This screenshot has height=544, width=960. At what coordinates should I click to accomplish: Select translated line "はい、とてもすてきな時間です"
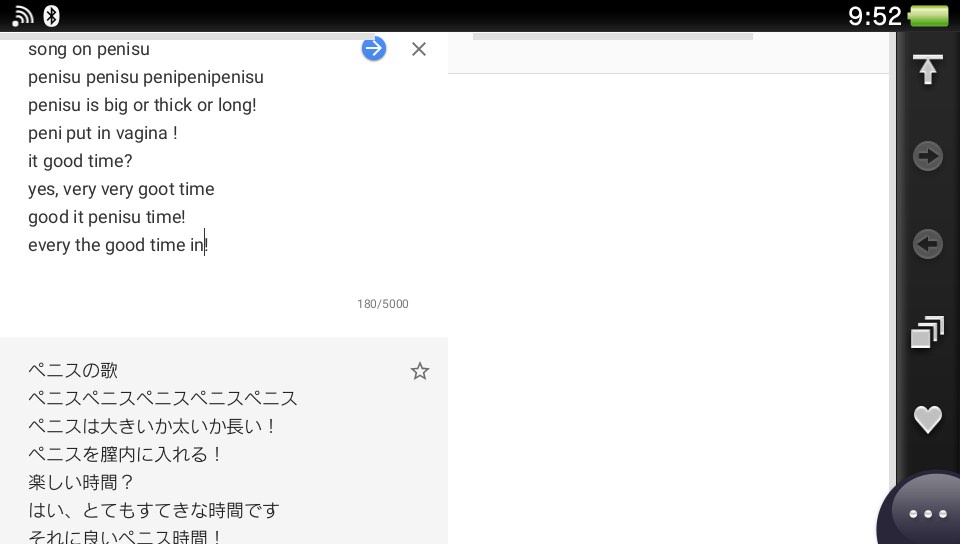(153, 510)
